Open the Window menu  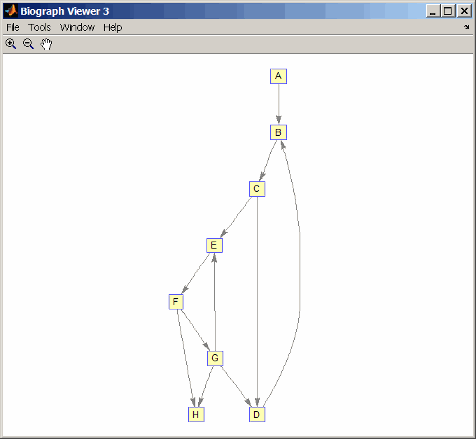pos(77,27)
